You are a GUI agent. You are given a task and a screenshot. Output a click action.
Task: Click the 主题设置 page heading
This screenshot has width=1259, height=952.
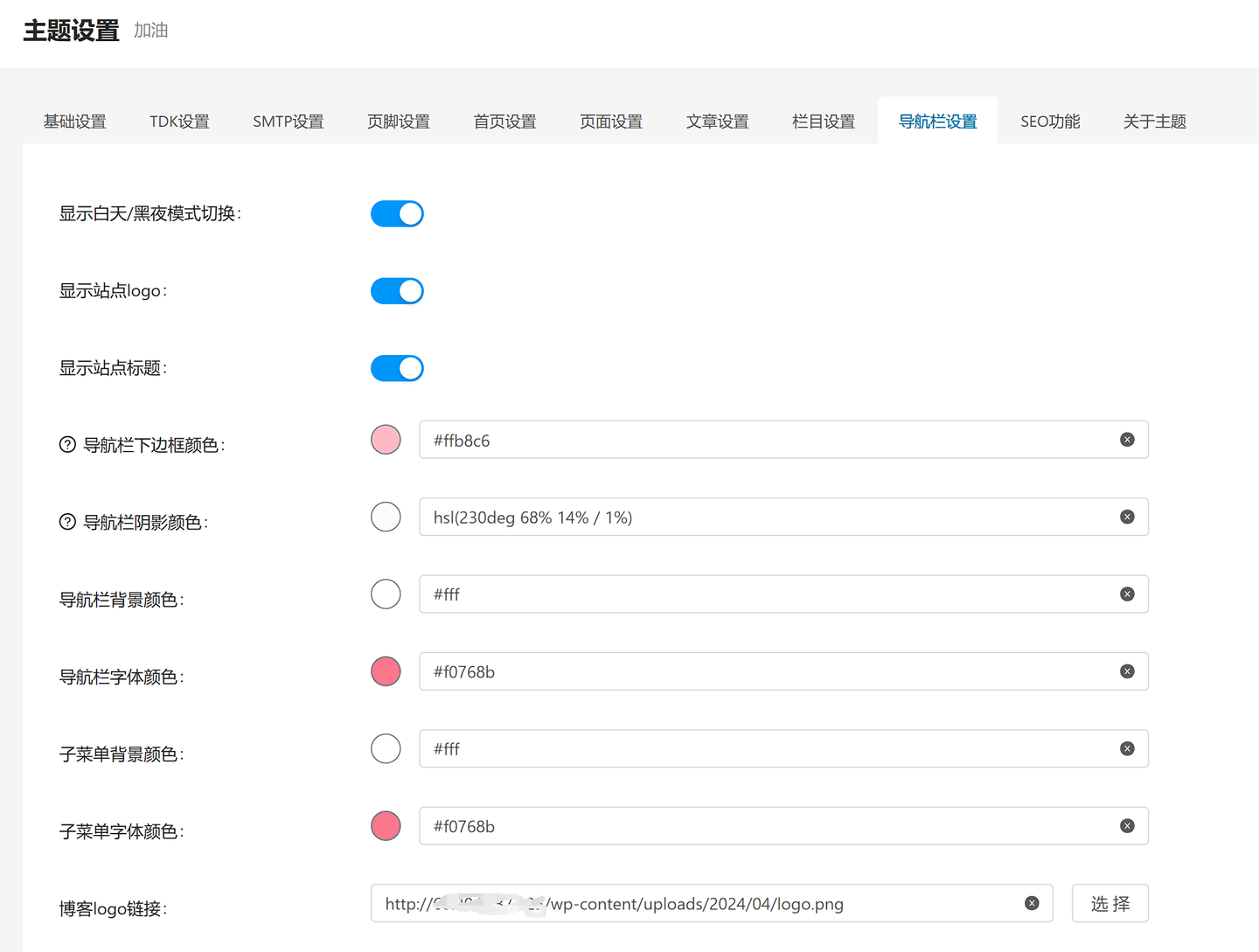71,31
